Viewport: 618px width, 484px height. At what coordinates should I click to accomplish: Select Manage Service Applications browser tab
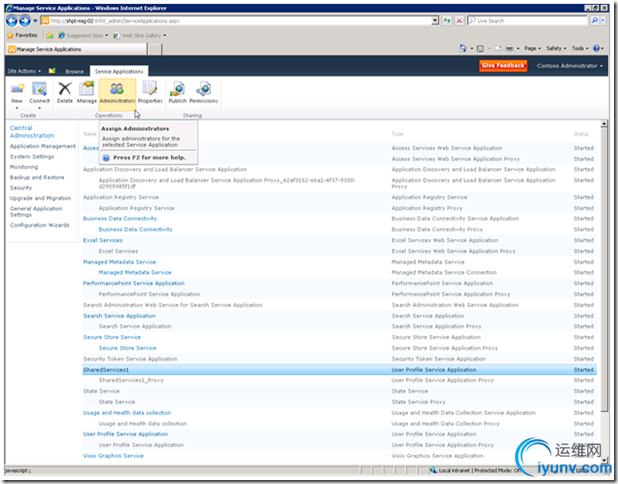pyautogui.click(x=77, y=49)
